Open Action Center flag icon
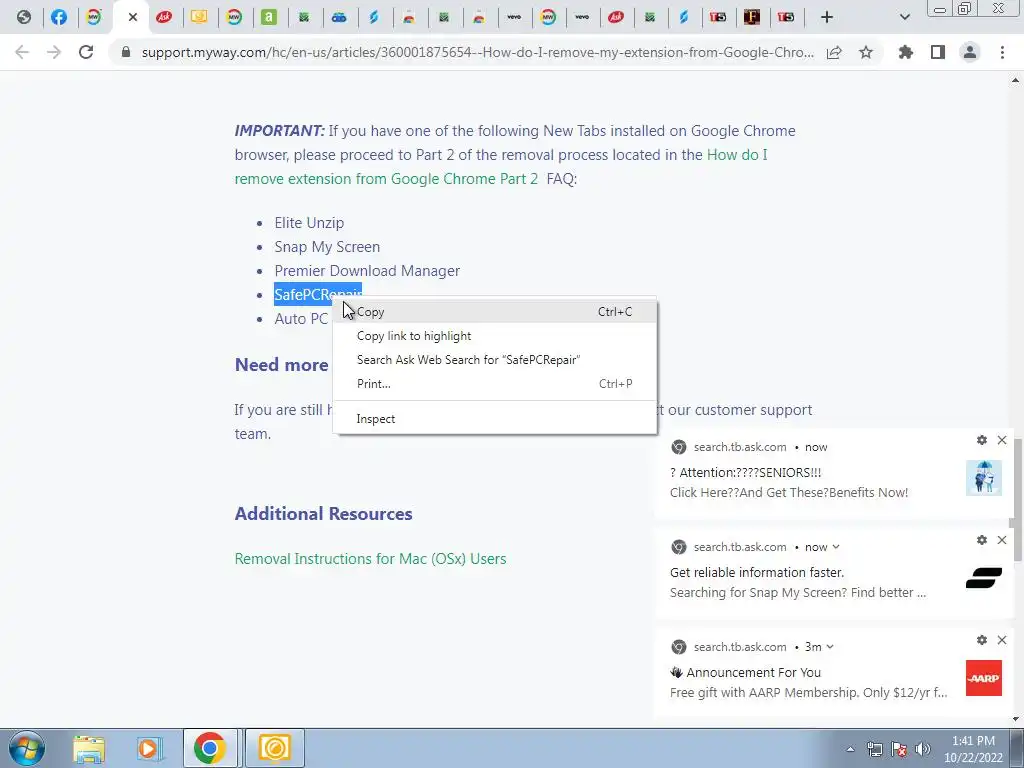The width and height of the screenshot is (1024, 768). pos(899,749)
